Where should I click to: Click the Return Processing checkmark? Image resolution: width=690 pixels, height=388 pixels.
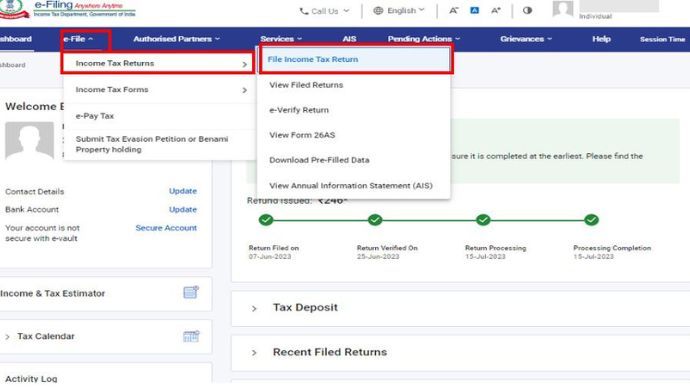pyautogui.click(x=483, y=220)
